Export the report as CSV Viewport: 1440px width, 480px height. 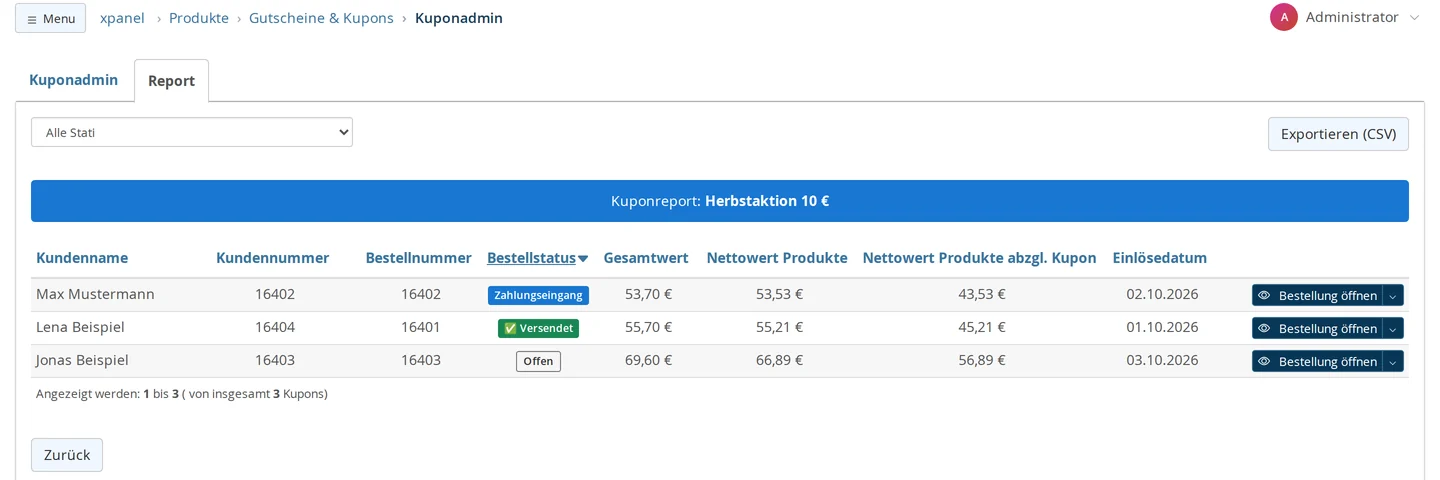point(1338,134)
